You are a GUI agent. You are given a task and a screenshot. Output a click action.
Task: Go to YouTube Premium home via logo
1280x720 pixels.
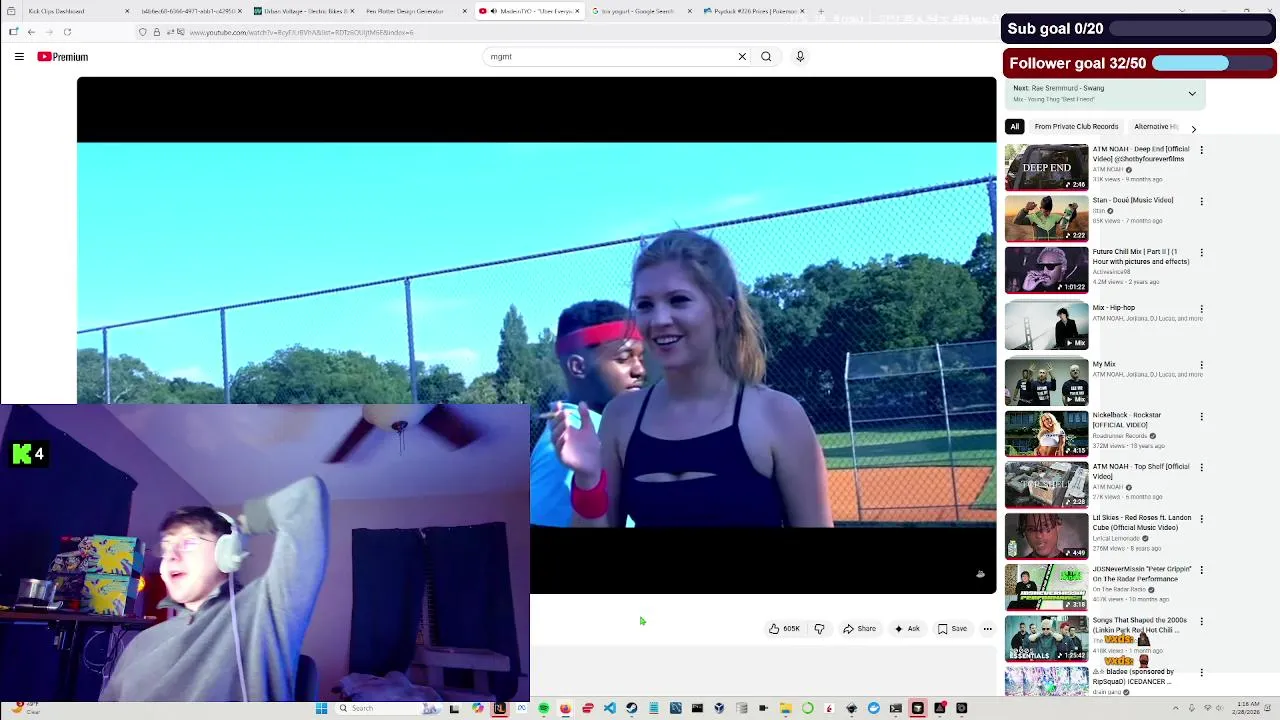coord(63,57)
